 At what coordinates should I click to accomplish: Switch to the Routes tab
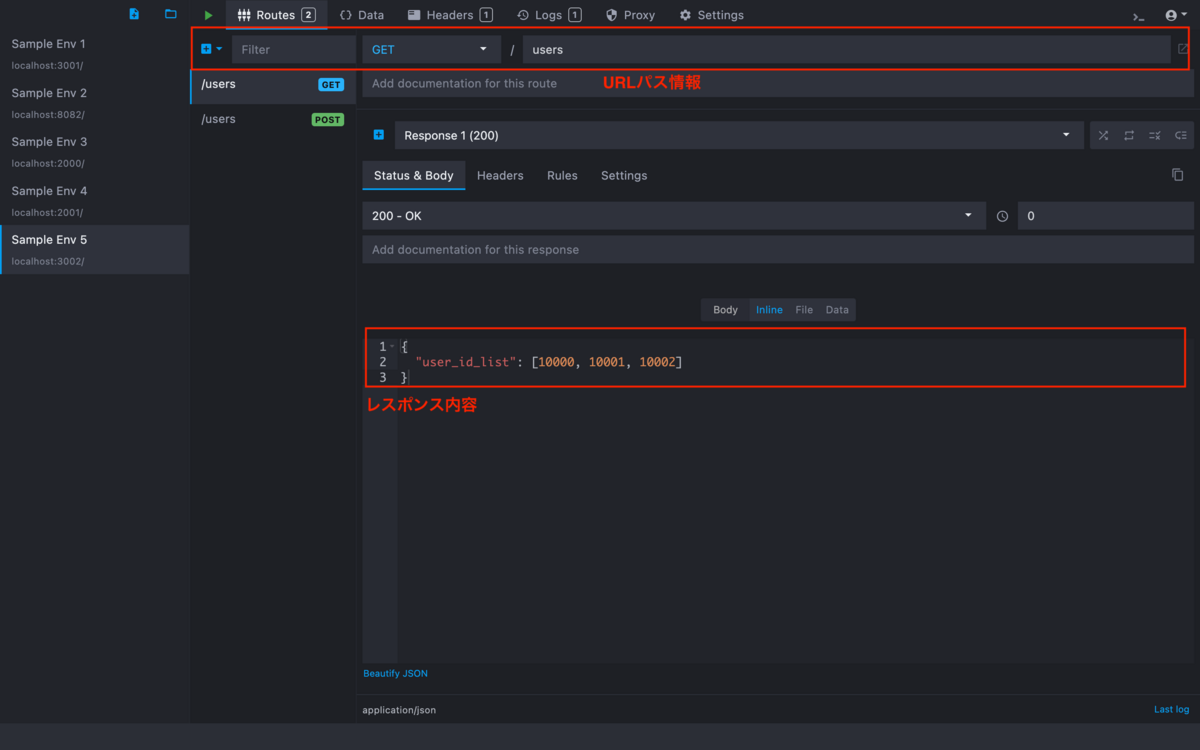tap(276, 15)
